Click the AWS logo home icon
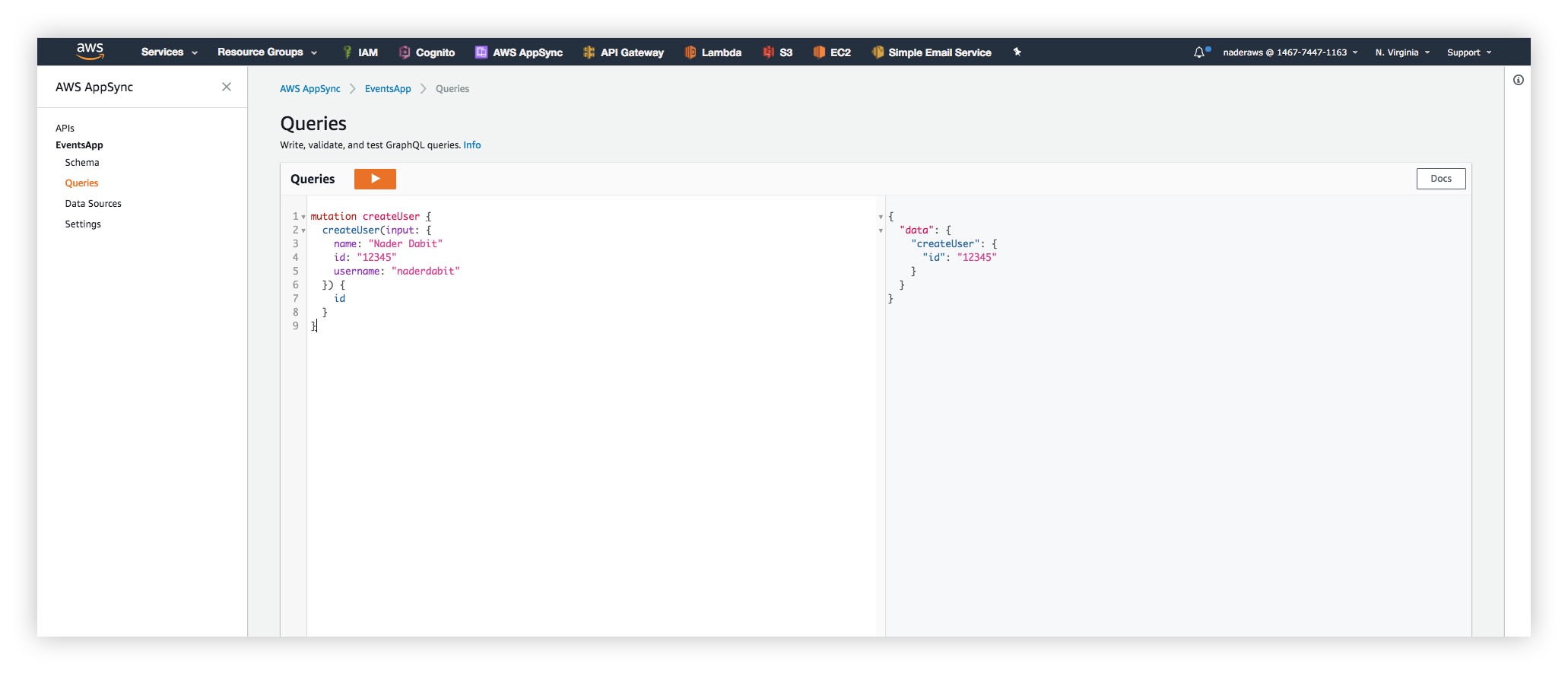 pyautogui.click(x=90, y=51)
